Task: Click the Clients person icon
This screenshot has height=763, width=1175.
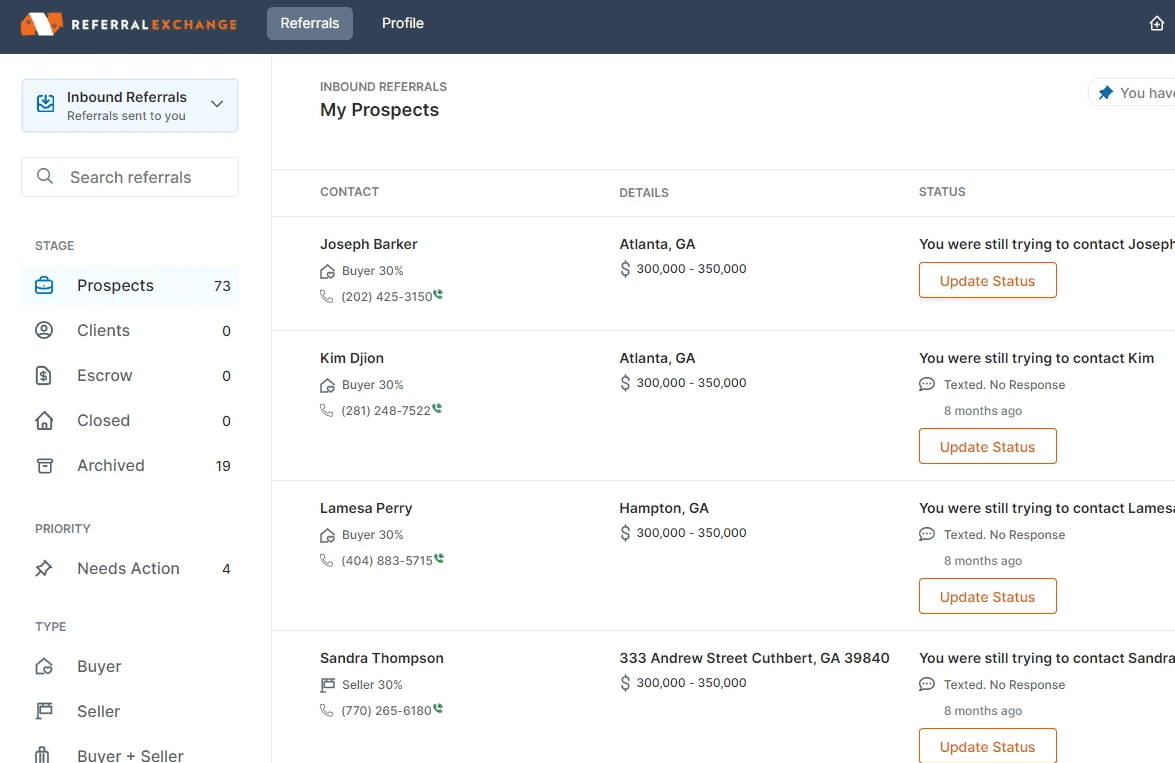Action: coord(44,331)
